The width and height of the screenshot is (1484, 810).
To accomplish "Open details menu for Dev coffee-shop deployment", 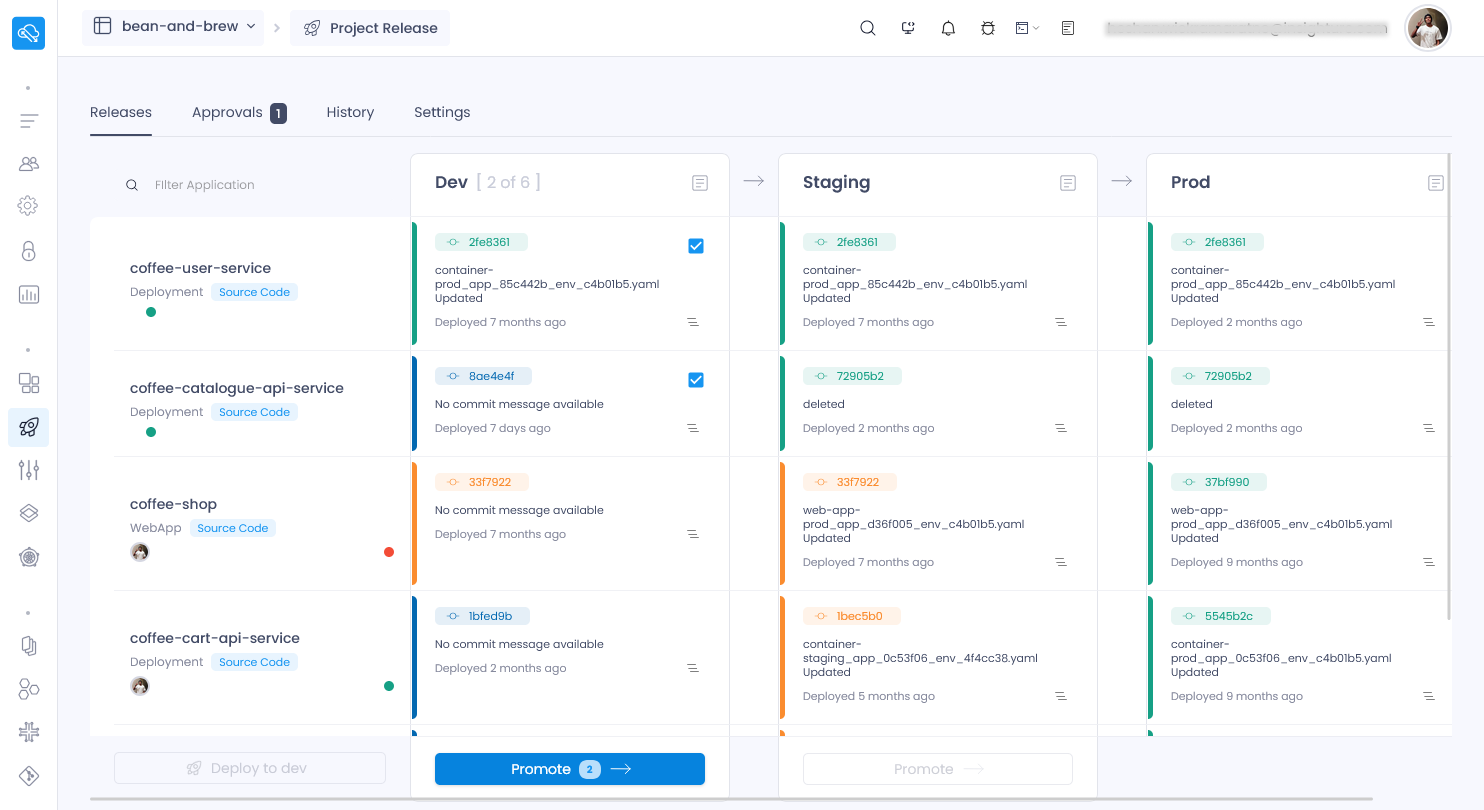I will point(693,534).
